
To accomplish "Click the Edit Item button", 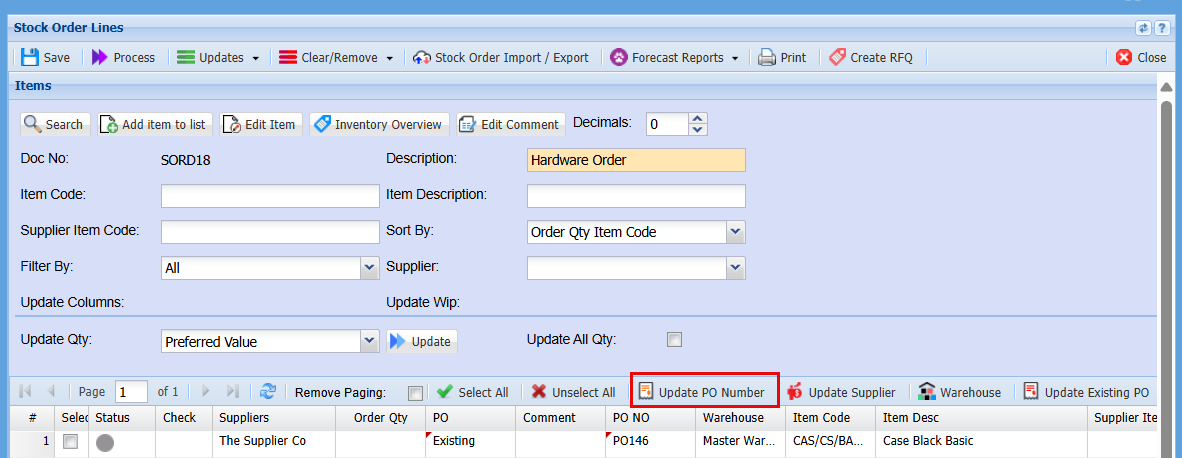I will tap(261, 124).
